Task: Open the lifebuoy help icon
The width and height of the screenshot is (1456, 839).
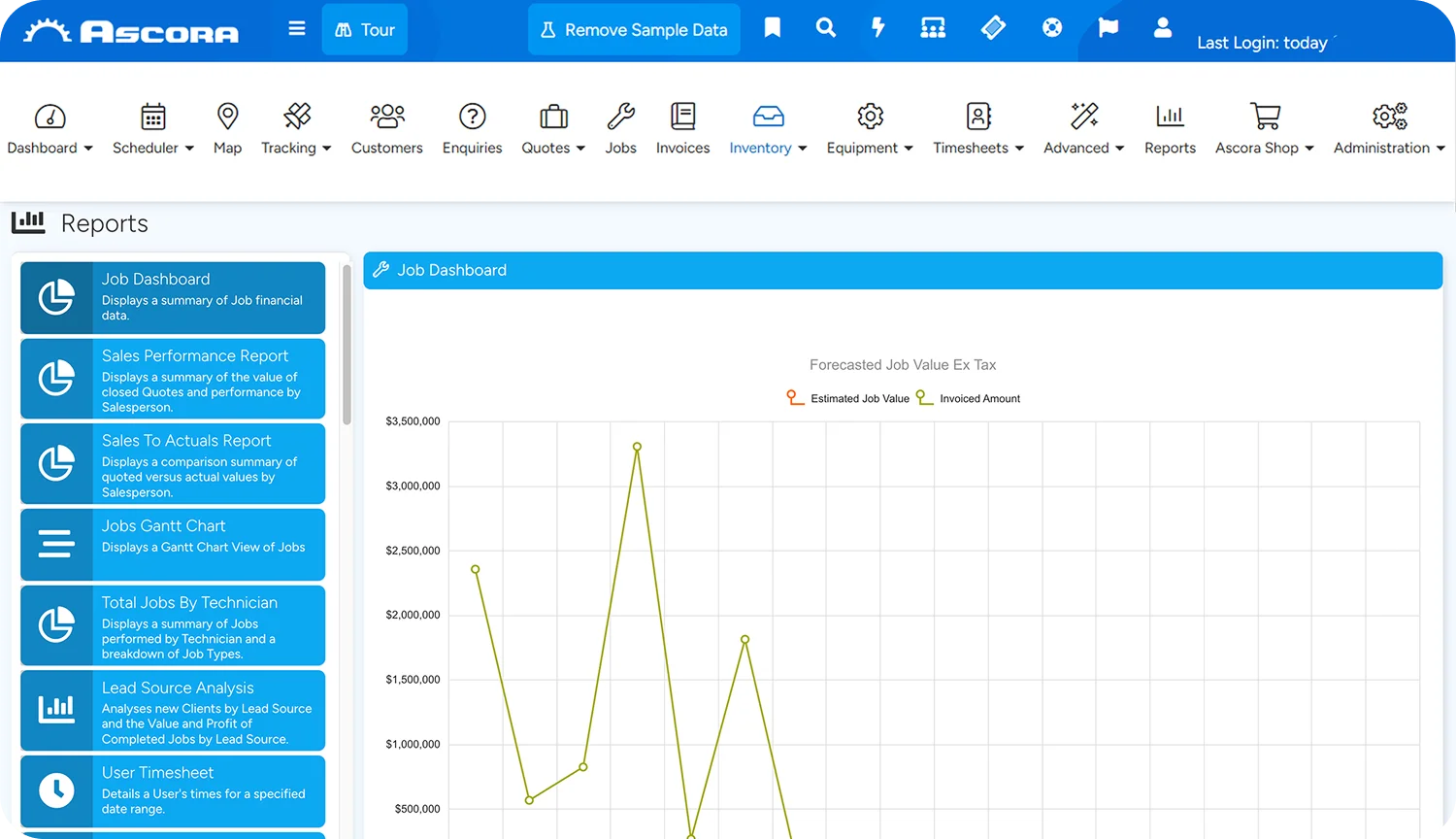Action: 1052,28
